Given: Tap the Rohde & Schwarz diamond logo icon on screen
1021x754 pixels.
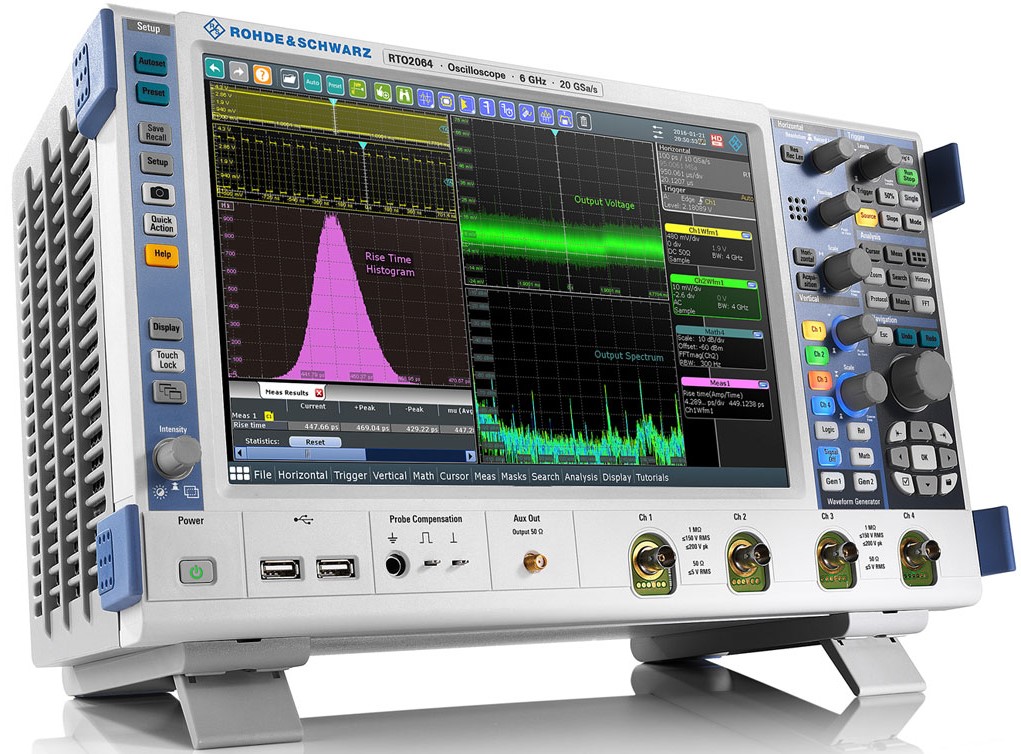Looking at the screenshot, I should 735,143.
